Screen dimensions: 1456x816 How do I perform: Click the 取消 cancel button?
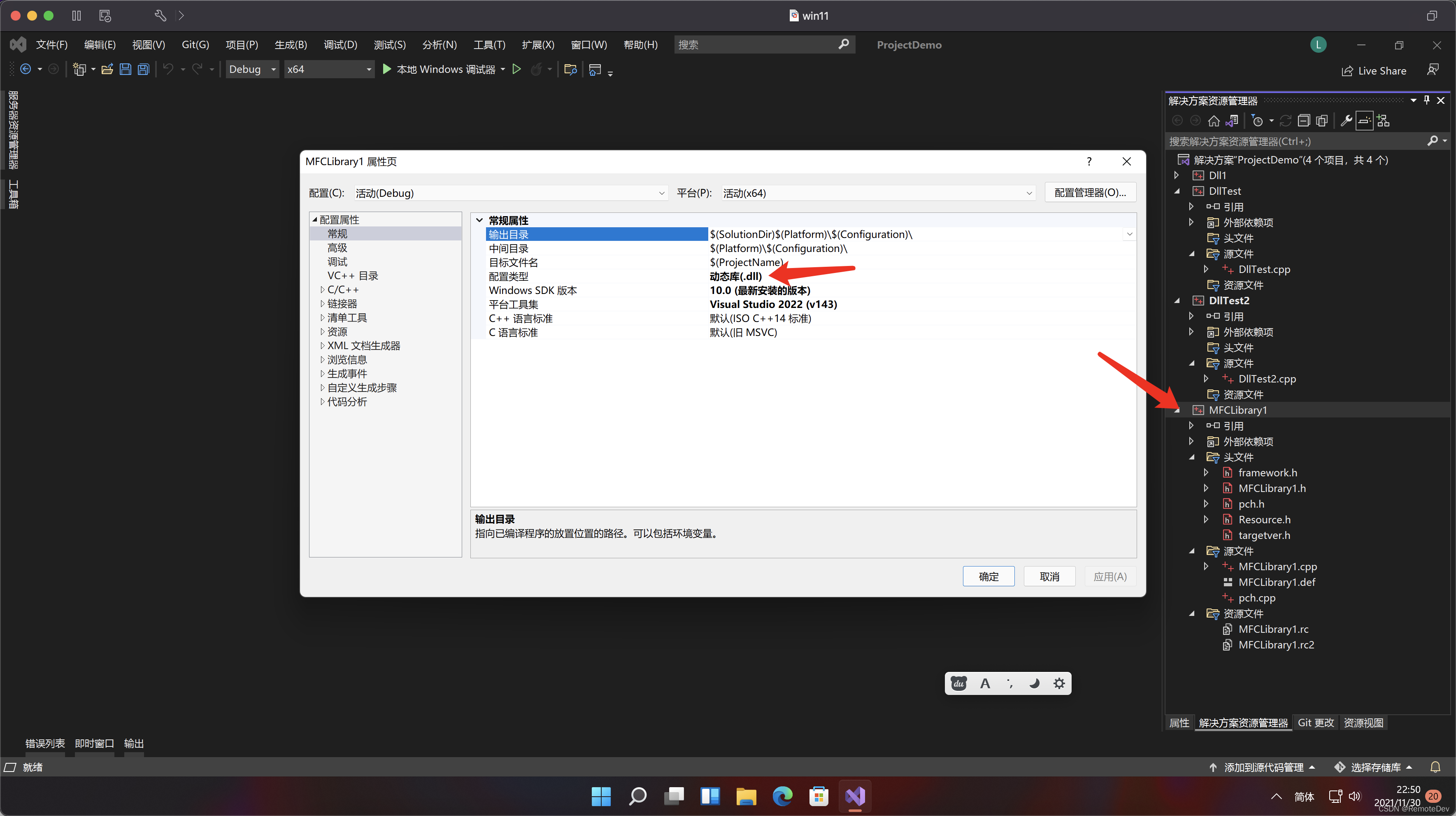(1049, 576)
